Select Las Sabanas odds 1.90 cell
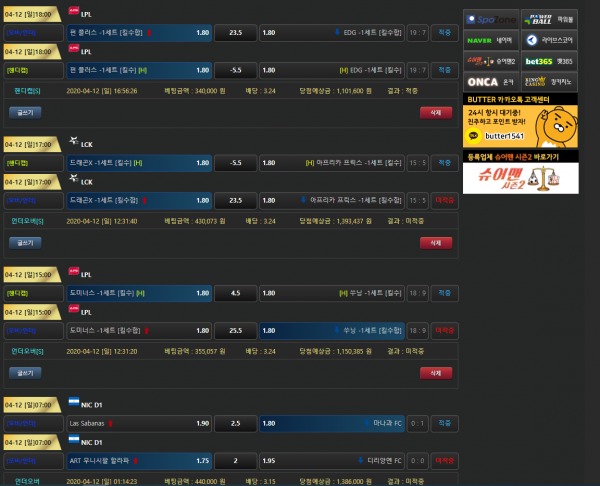 (140, 423)
